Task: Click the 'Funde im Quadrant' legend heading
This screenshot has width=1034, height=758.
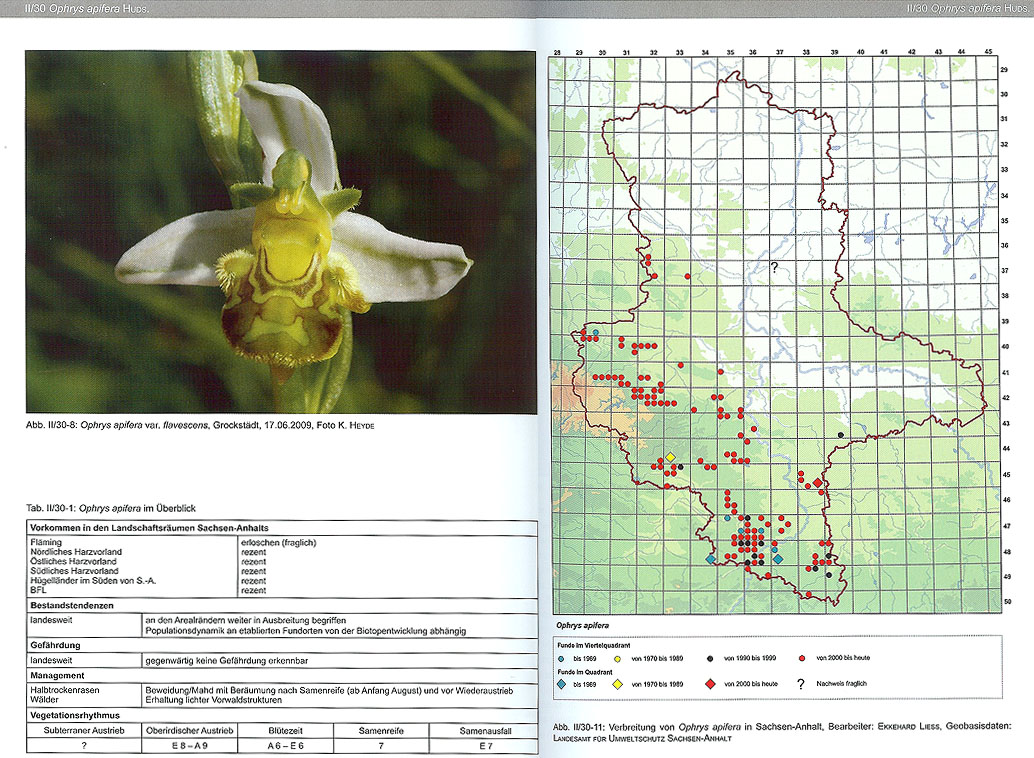Action: (585, 672)
